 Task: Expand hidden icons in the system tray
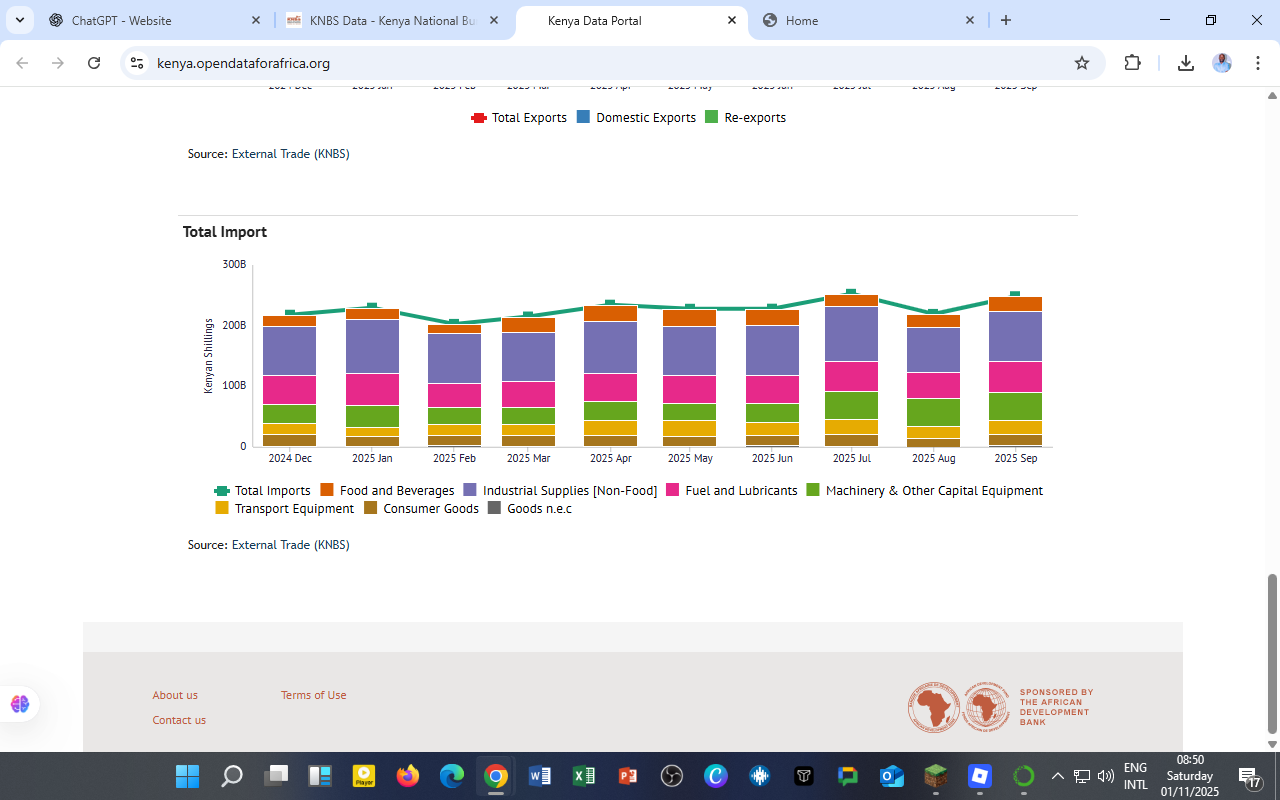point(1057,775)
